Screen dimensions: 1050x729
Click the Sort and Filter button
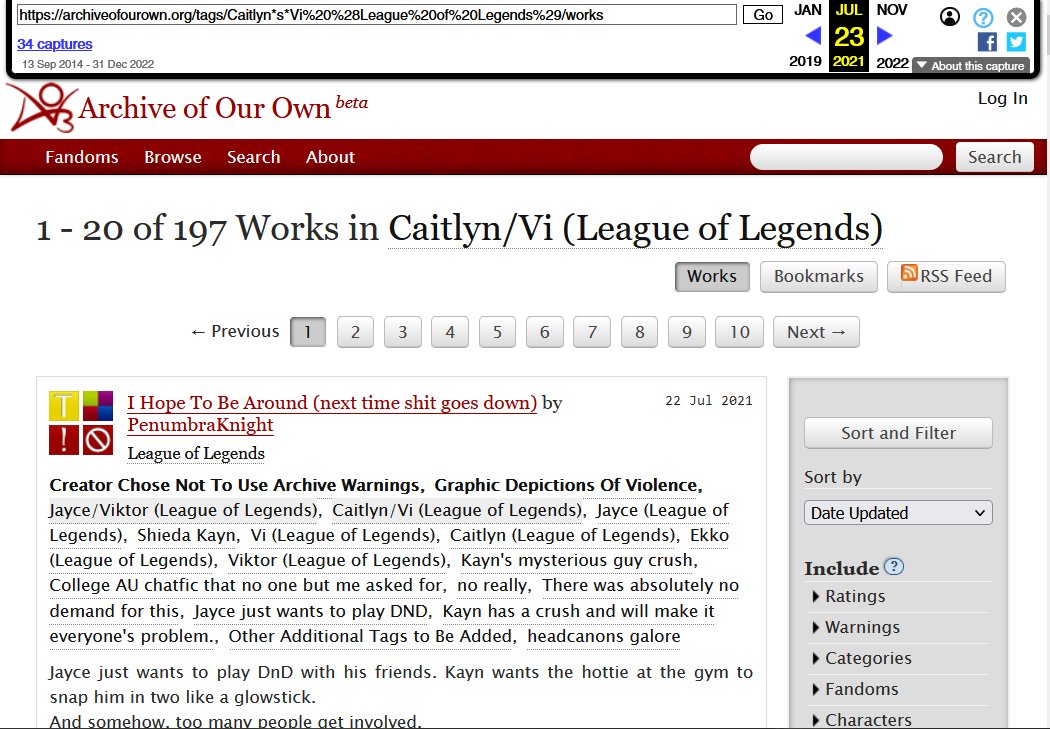click(x=898, y=433)
